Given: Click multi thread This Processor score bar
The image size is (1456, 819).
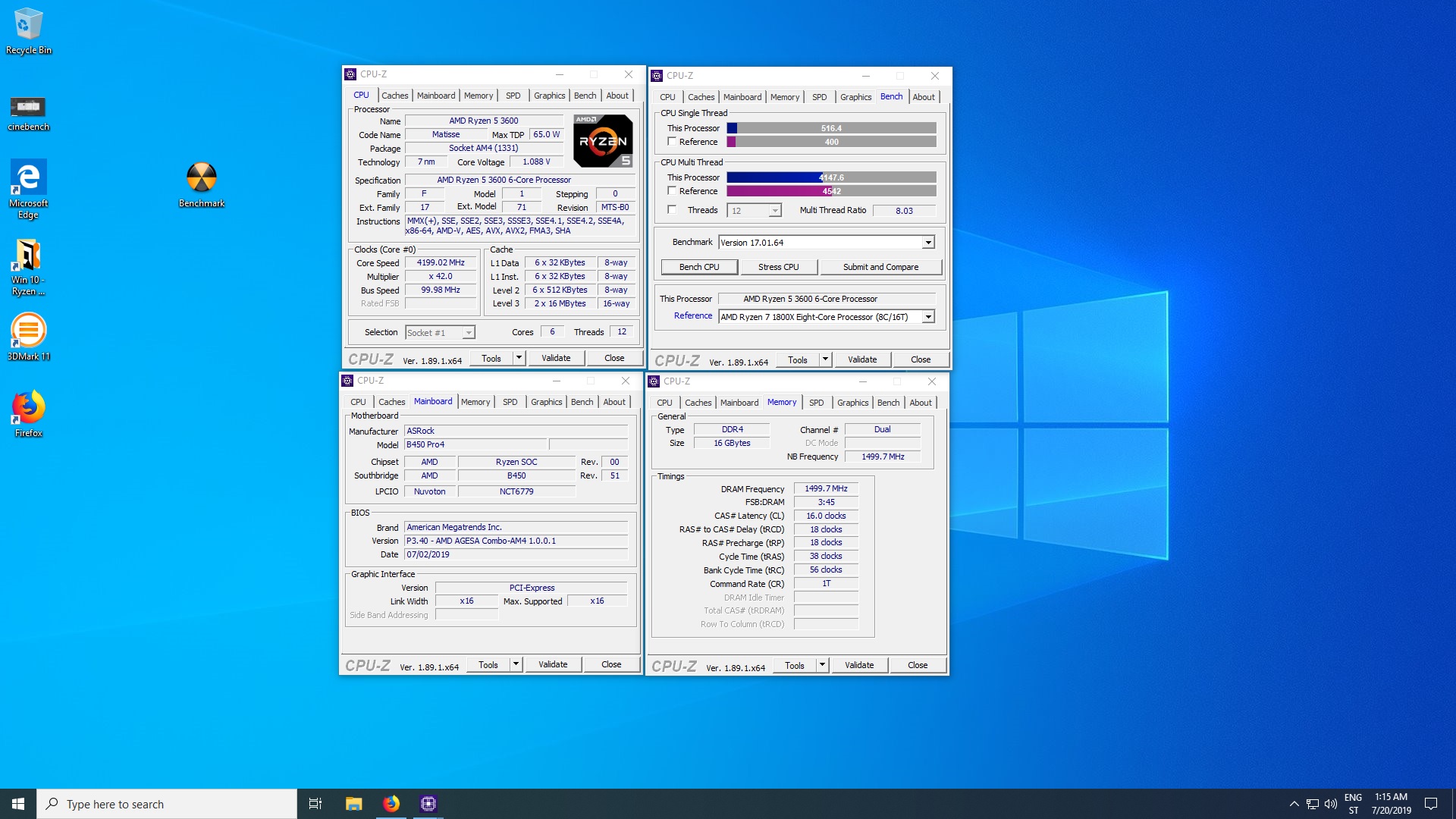Looking at the screenshot, I should 831,177.
